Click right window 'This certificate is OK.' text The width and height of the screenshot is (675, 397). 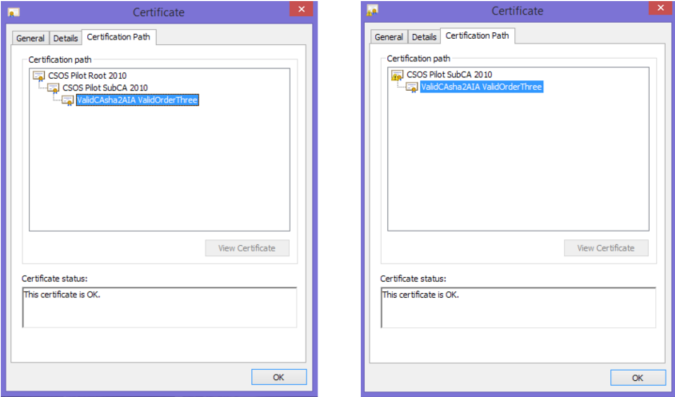coord(421,295)
